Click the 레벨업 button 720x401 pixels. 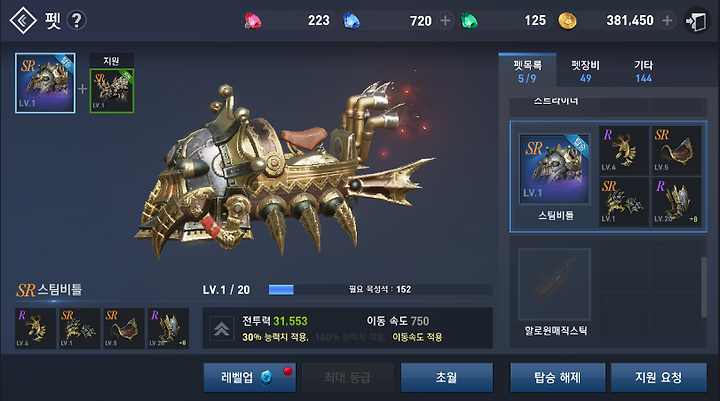pos(250,378)
